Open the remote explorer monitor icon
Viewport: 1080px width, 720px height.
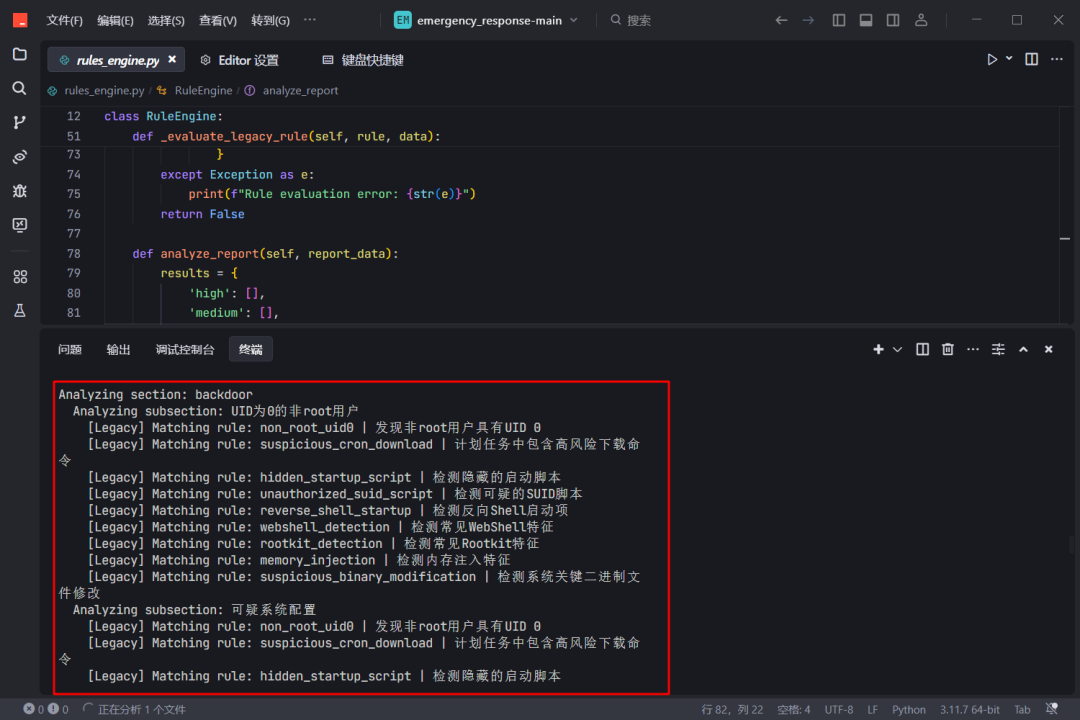click(20, 225)
